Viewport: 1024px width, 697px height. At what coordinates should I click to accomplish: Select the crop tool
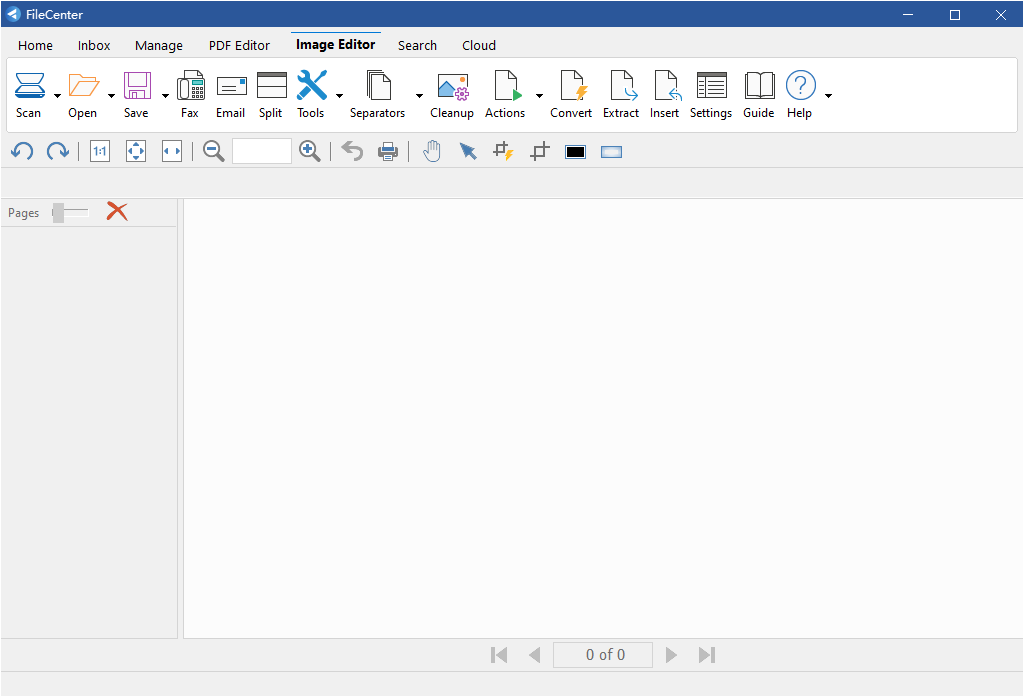coord(539,152)
